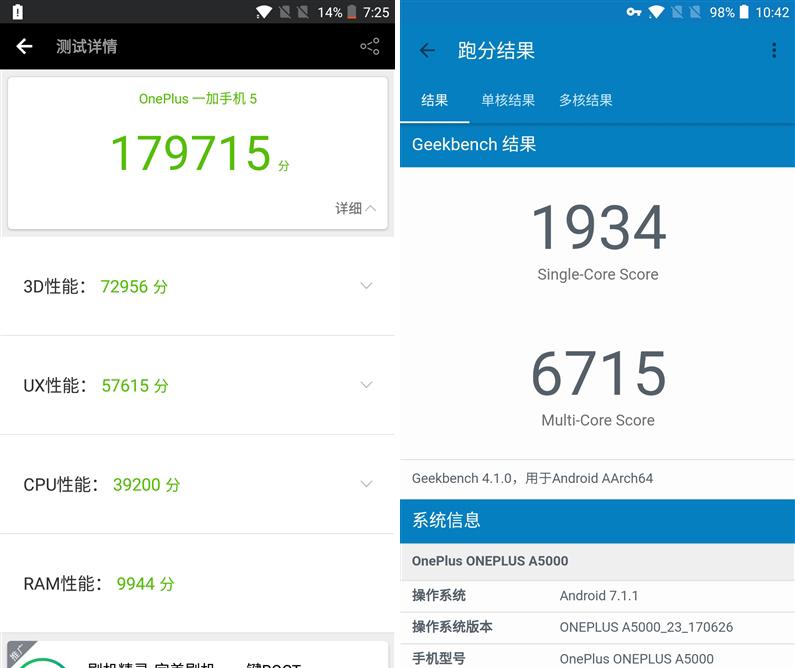The height and width of the screenshot is (668, 795).
Task: Tap the 手机型号 row
Action: point(597,657)
